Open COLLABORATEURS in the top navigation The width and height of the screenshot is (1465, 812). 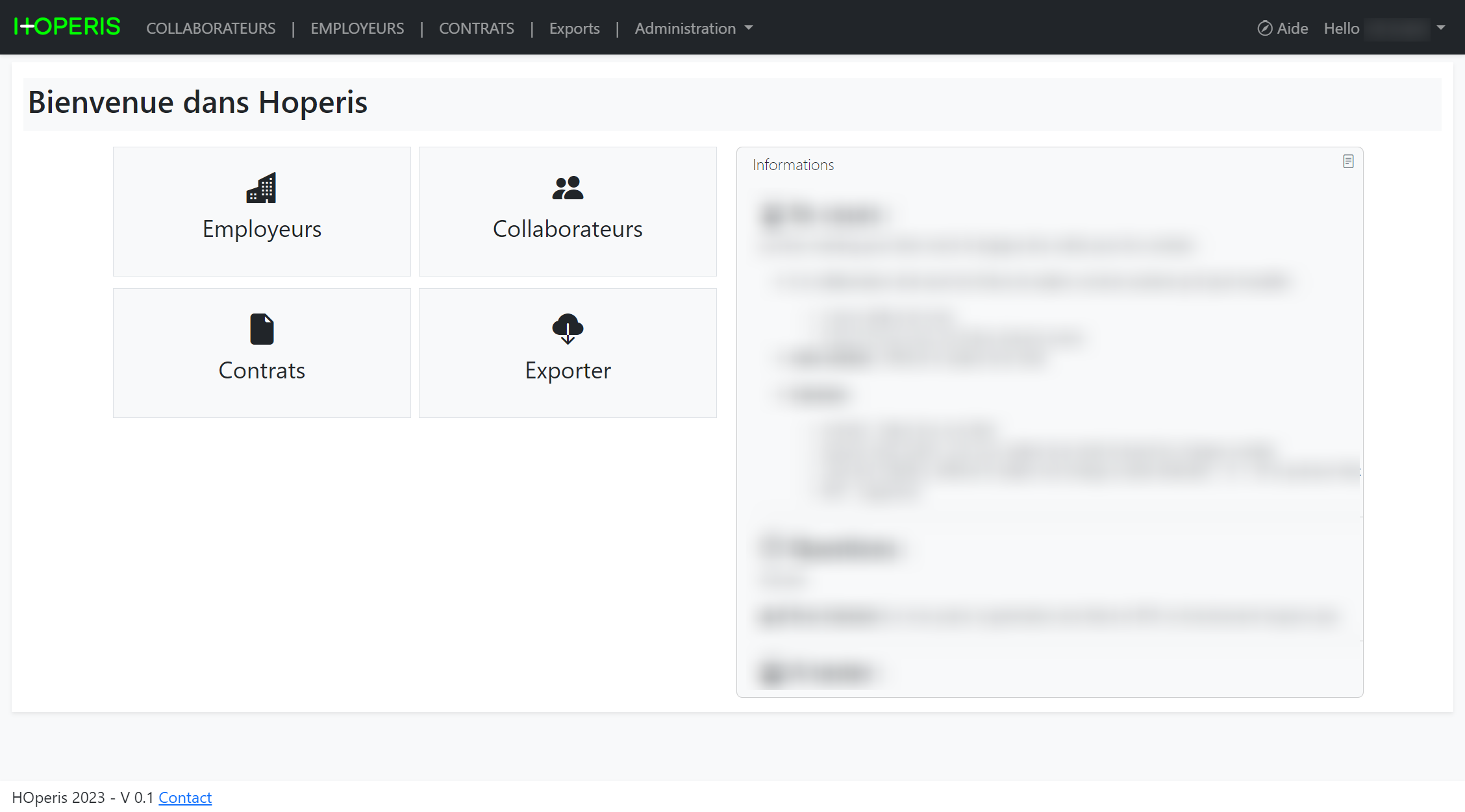coord(210,28)
